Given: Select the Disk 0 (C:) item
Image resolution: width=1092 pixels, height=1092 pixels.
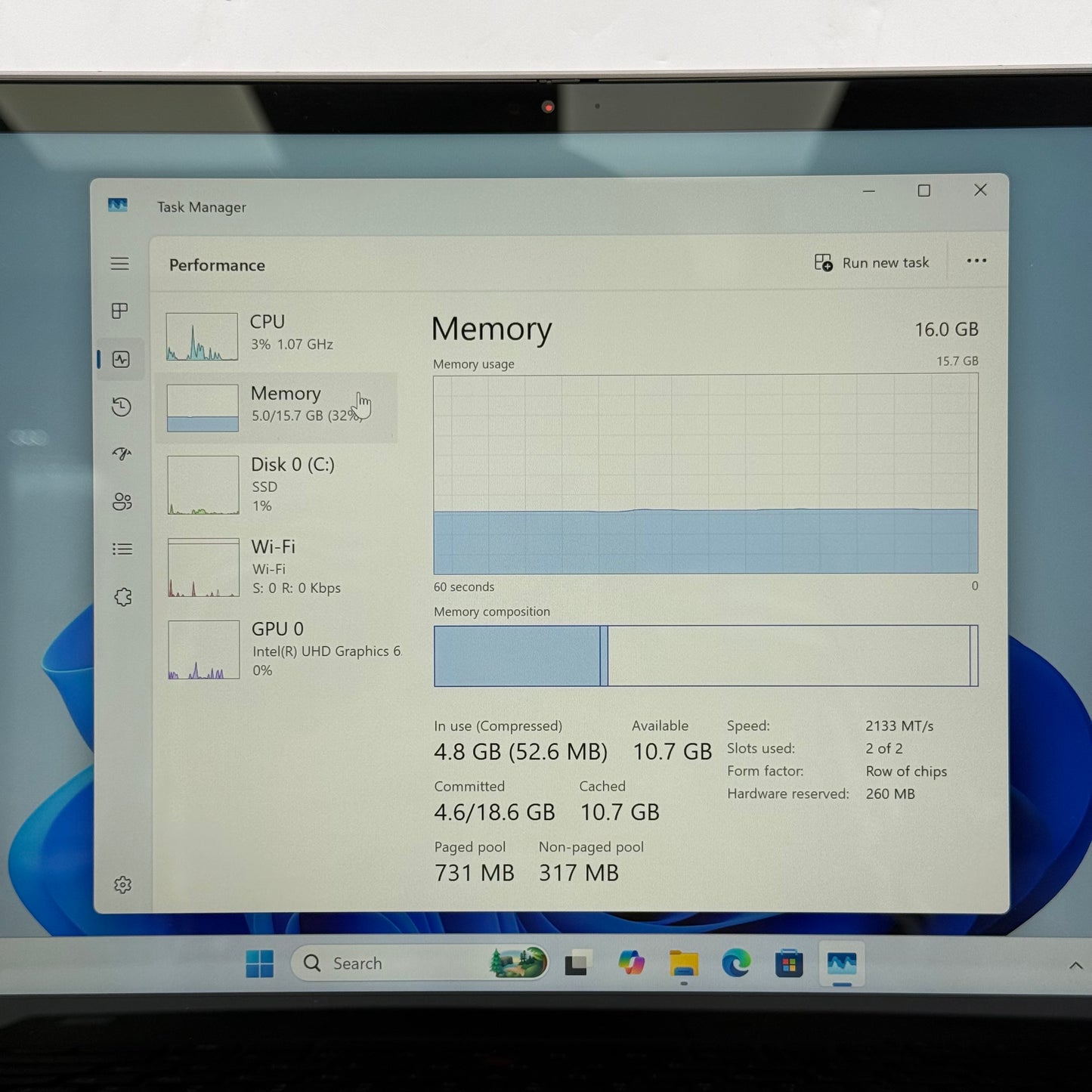Looking at the screenshot, I should tap(276, 484).
